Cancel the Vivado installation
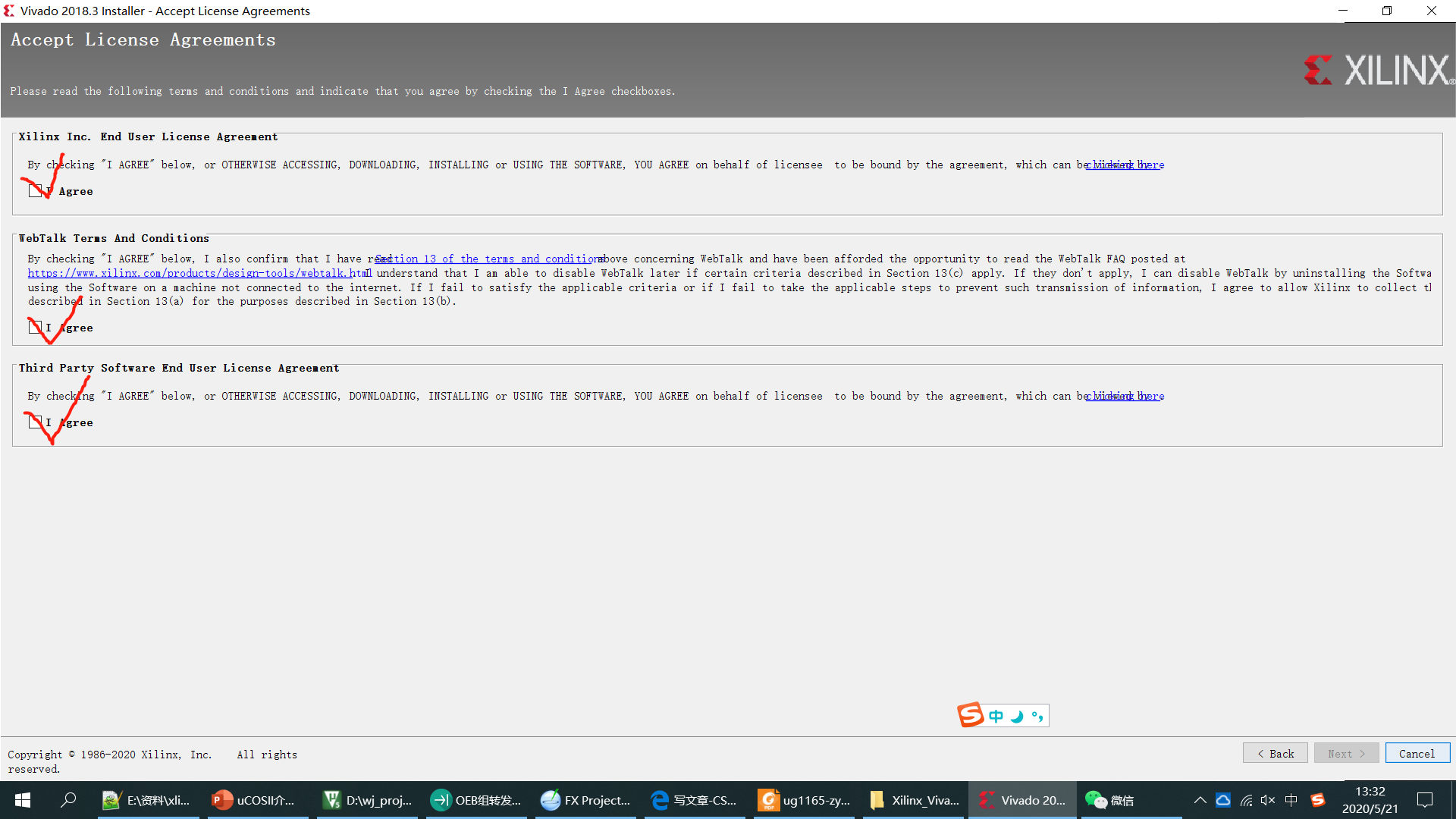This screenshot has width=1456, height=819. click(1417, 753)
